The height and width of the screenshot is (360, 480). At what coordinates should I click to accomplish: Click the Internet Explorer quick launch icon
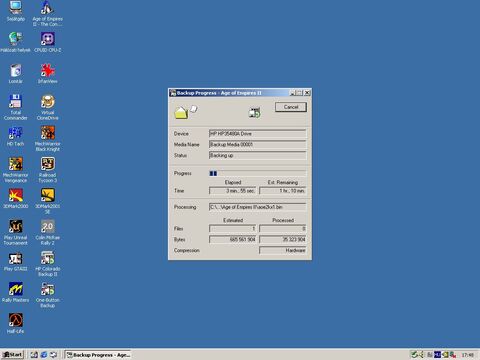tap(44, 355)
